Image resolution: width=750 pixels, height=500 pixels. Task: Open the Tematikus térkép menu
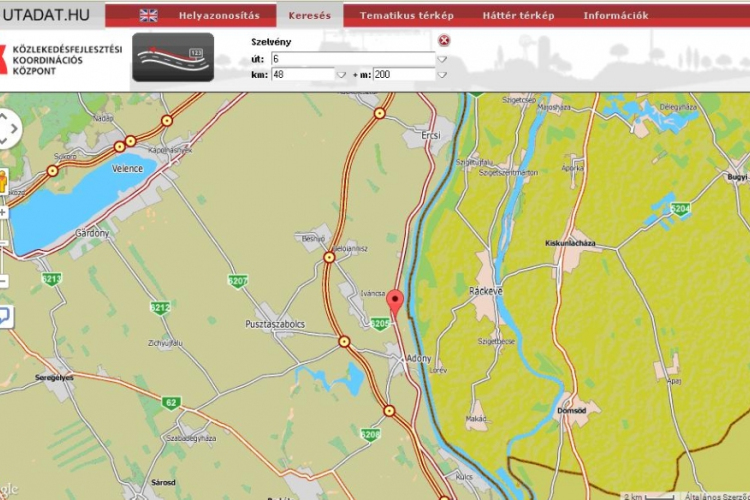click(x=406, y=15)
